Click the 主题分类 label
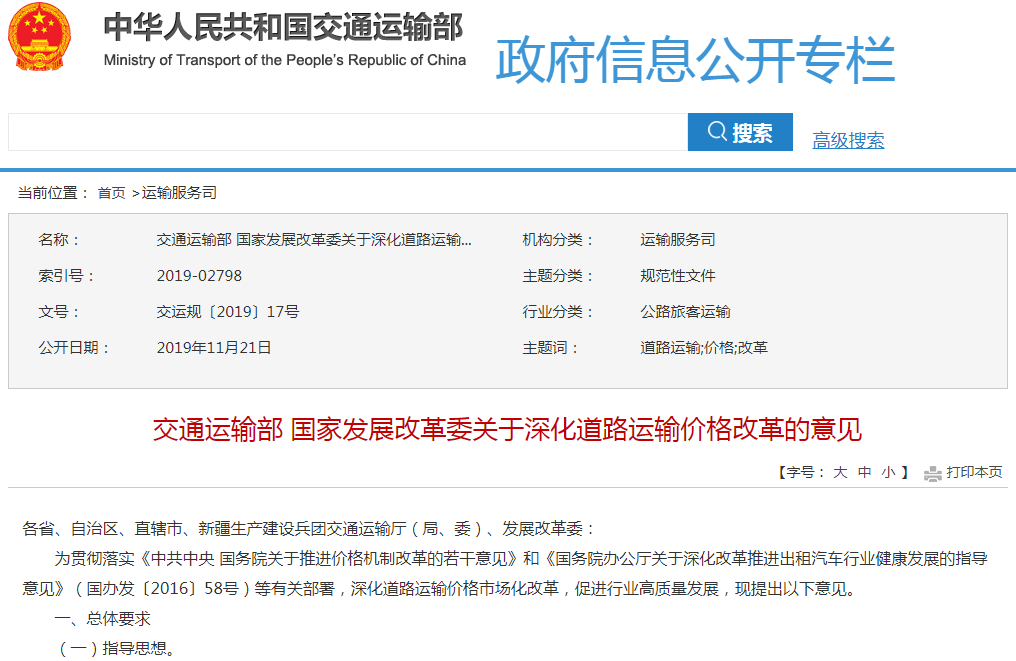 click(x=558, y=276)
